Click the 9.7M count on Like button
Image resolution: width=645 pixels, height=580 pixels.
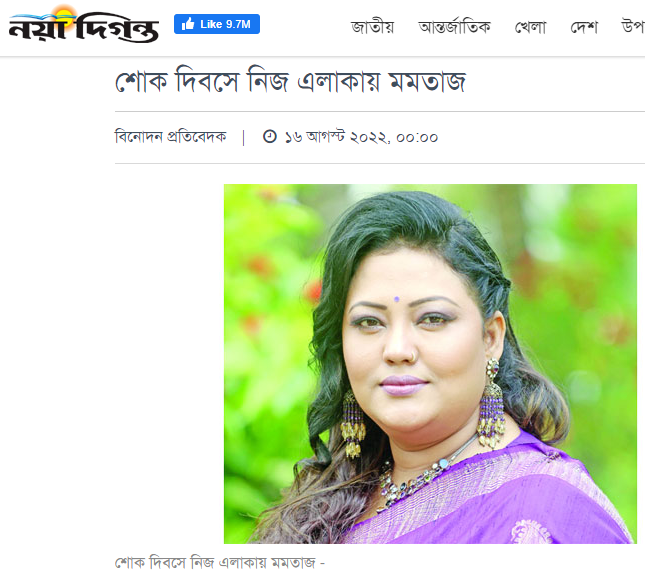coord(238,24)
